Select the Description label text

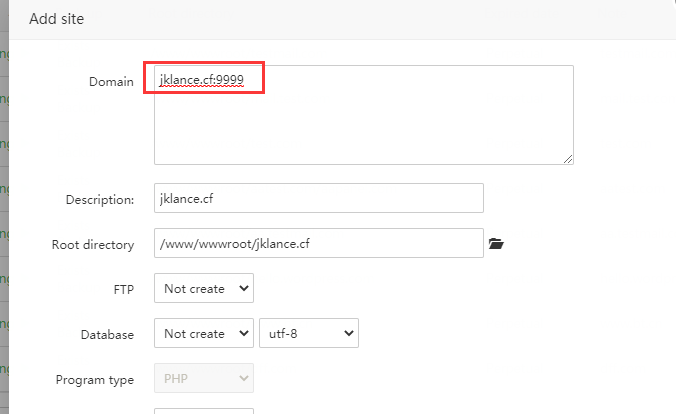[x=100, y=199]
